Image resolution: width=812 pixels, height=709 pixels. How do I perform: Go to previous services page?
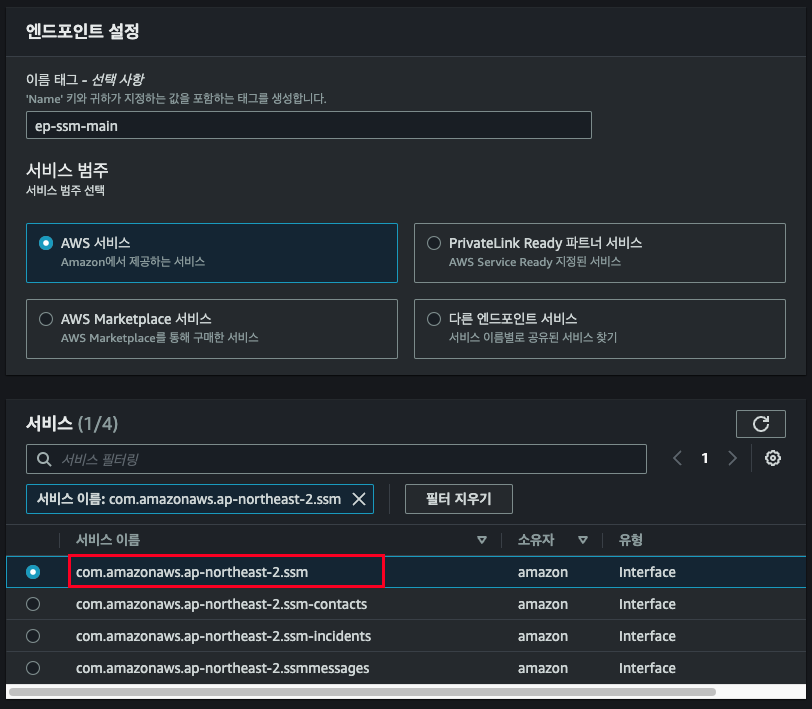click(x=677, y=458)
